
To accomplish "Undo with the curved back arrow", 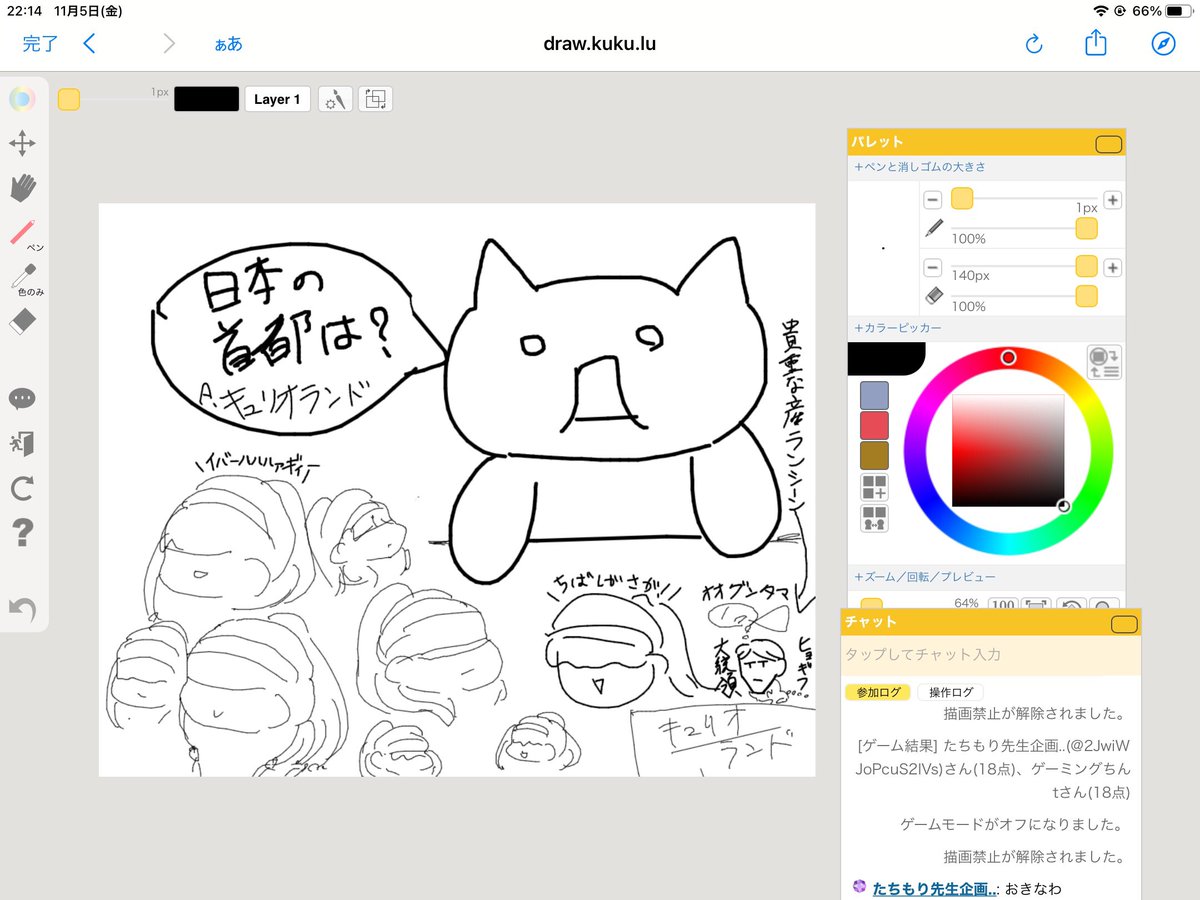I will pyautogui.click(x=23, y=608).
